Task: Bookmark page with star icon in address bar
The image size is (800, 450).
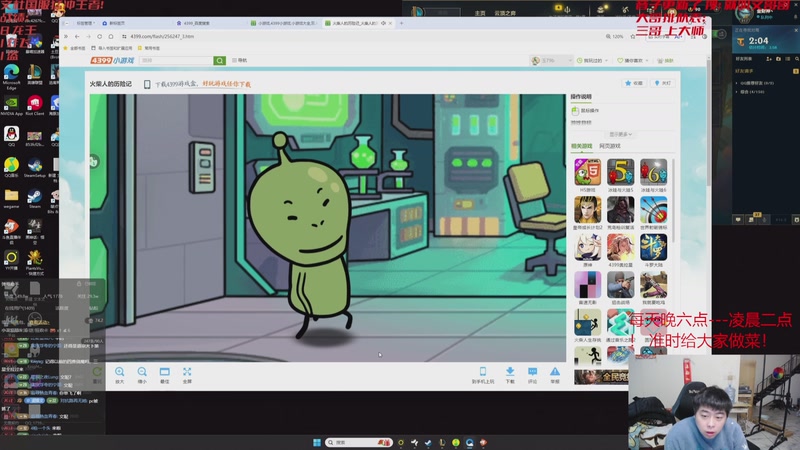Action: point(633,36)
